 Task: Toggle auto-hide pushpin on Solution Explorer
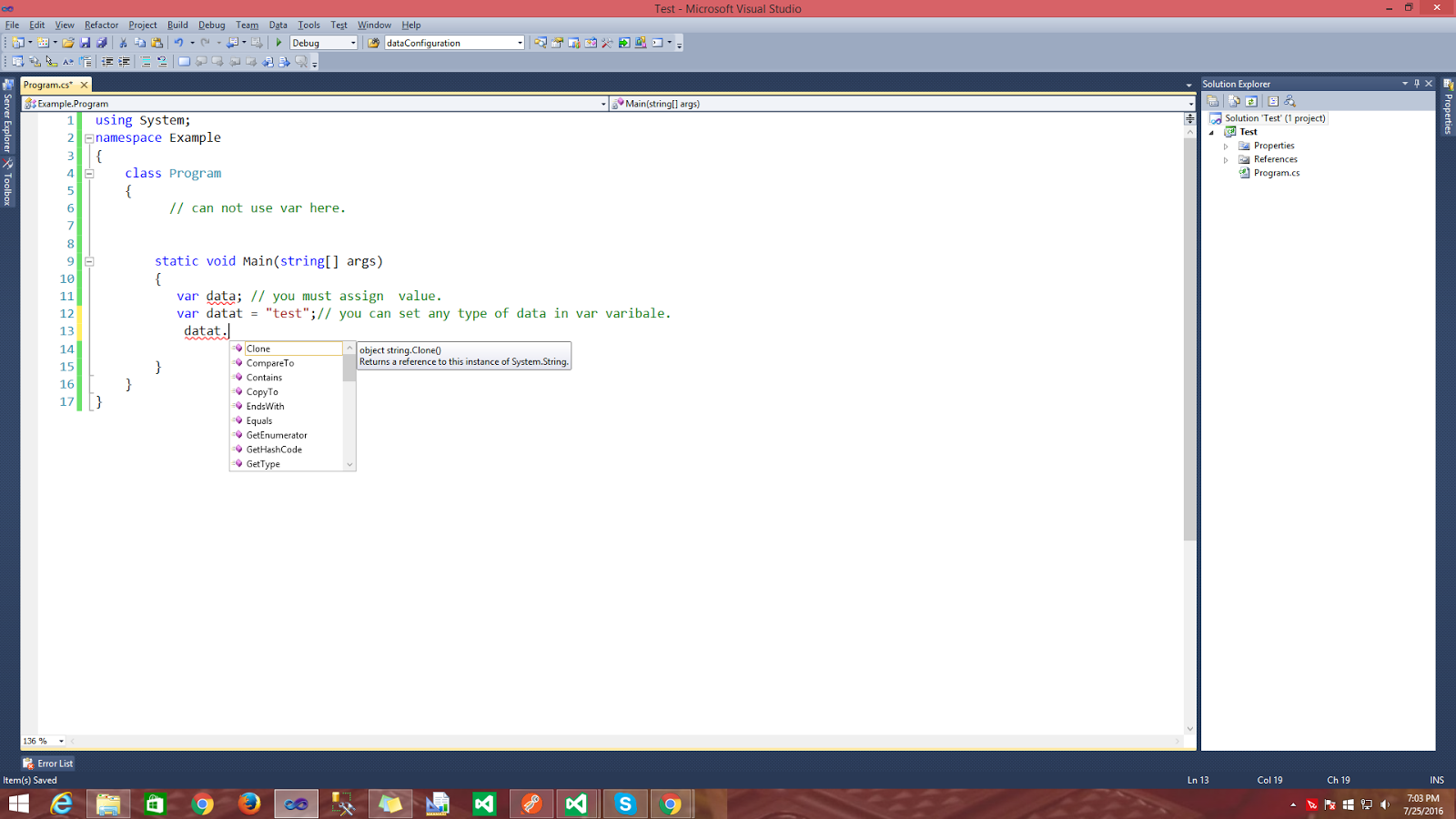(1415, 83)
